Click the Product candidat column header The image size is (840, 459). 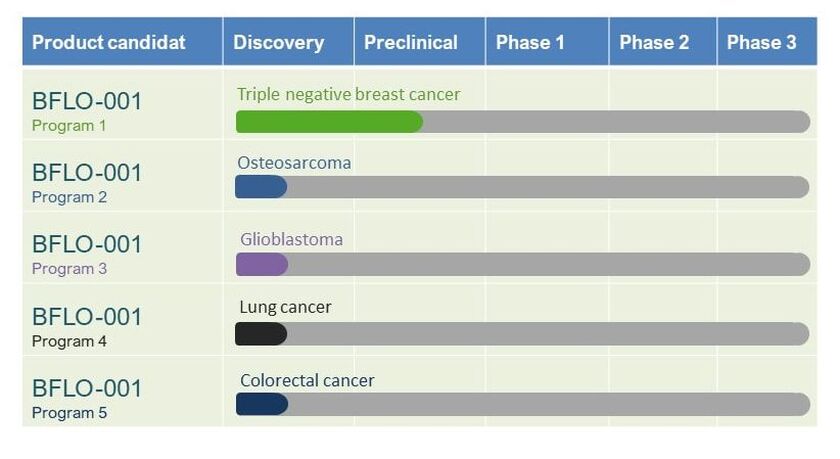click(x=122, y=42)
